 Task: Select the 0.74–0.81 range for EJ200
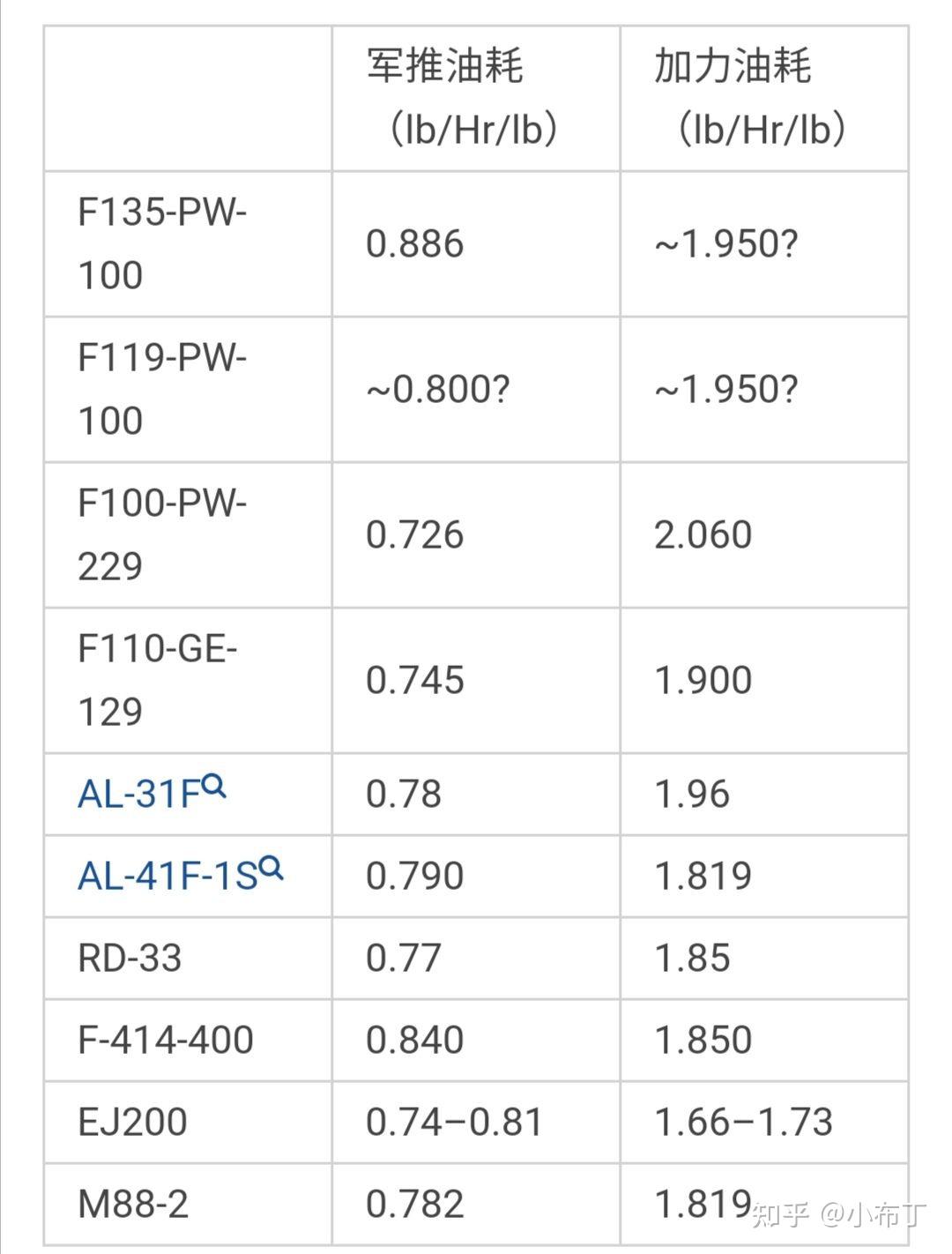(x=454, y=1123)
